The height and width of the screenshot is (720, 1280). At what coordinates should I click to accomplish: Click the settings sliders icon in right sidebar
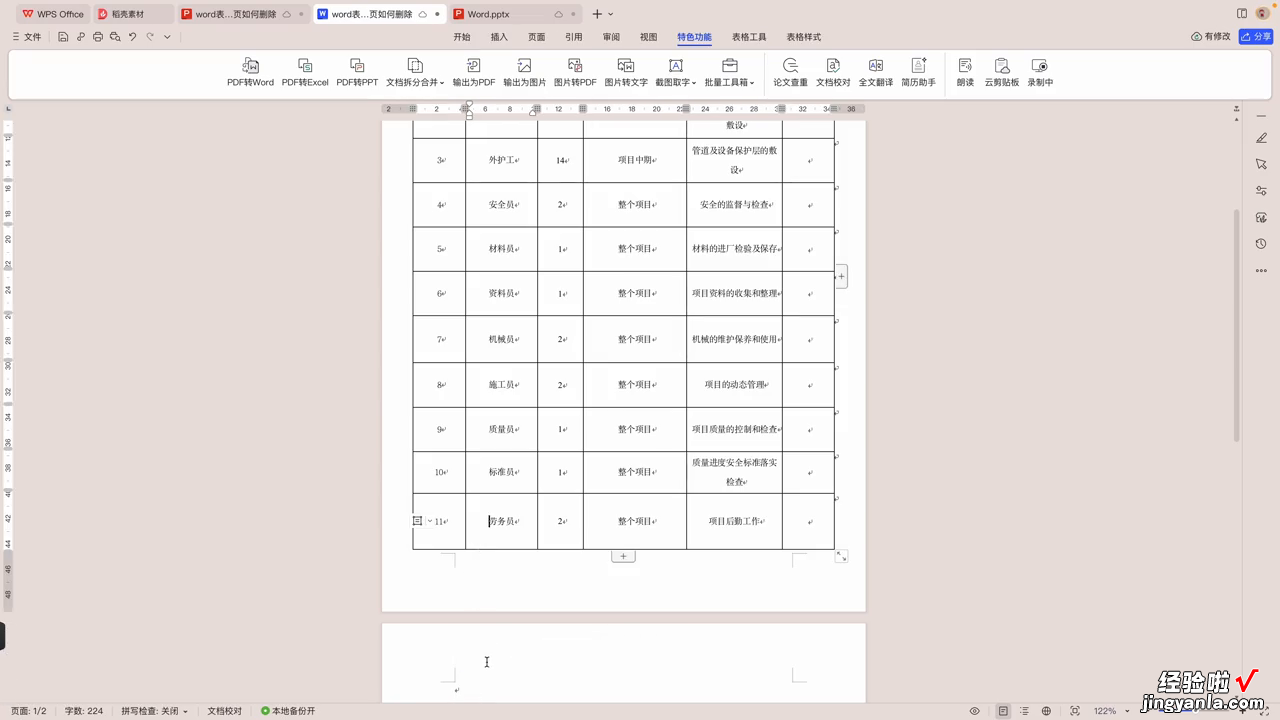(1262, 191)
